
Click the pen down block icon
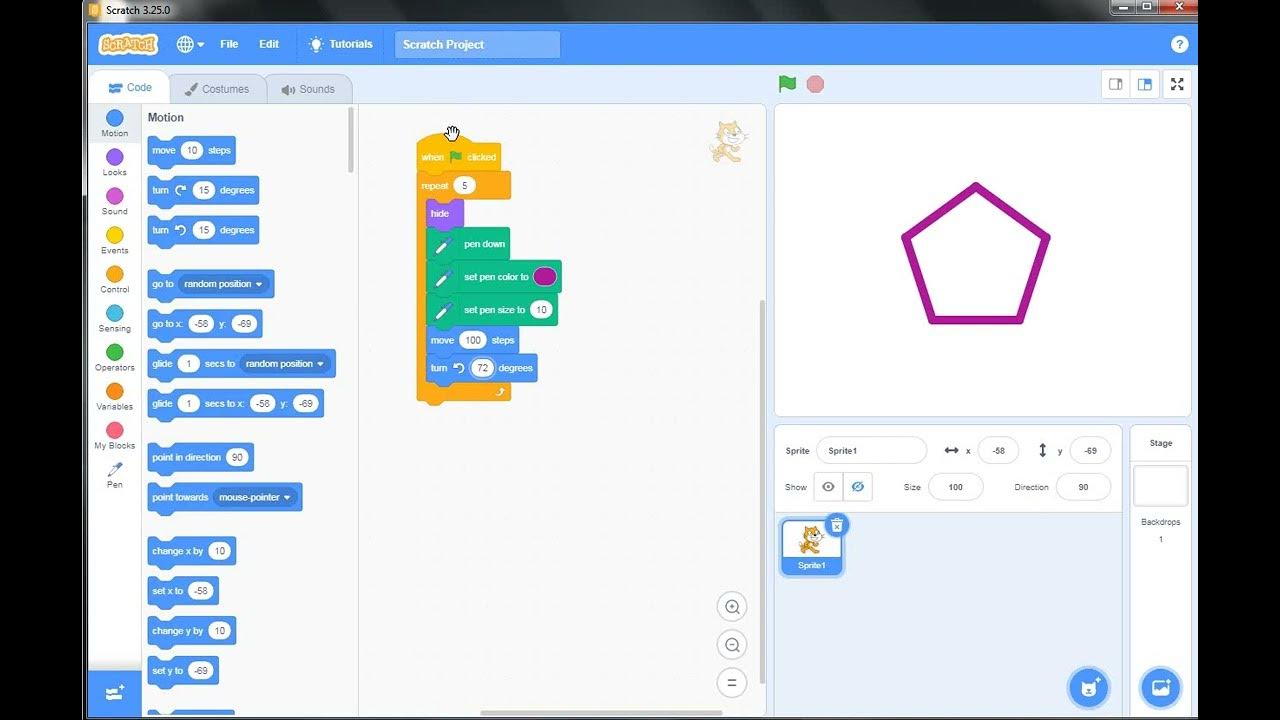click(444, 244)
